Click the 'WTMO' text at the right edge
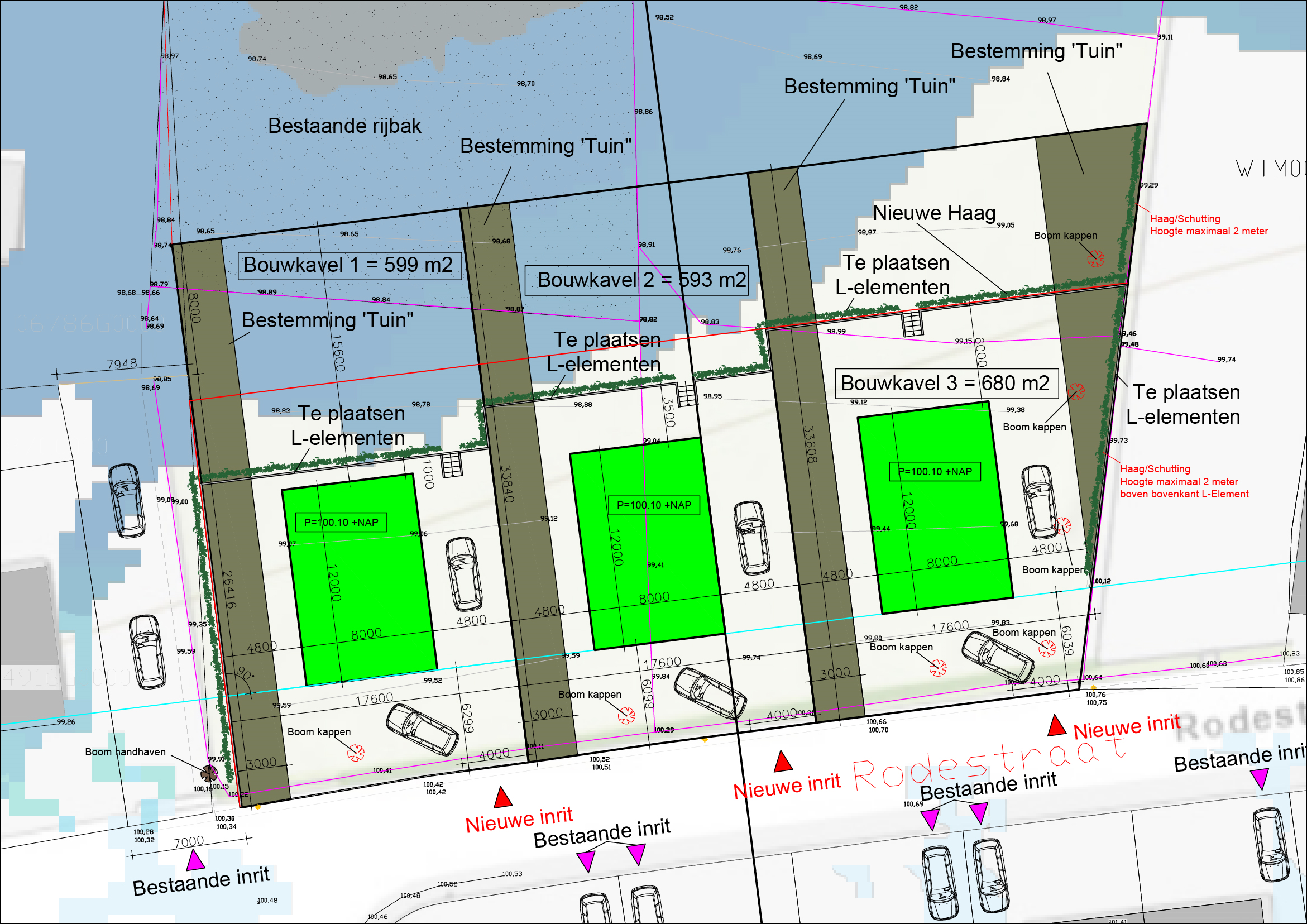This screenshot has width=1307, height=924. 1271,169
